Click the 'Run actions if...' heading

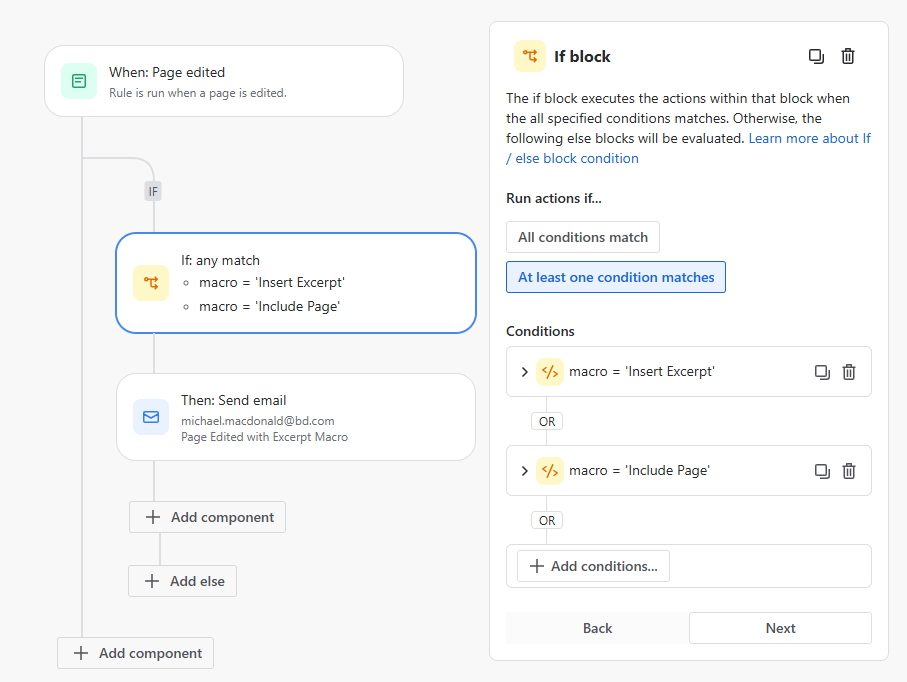click(x=554, y=198)
